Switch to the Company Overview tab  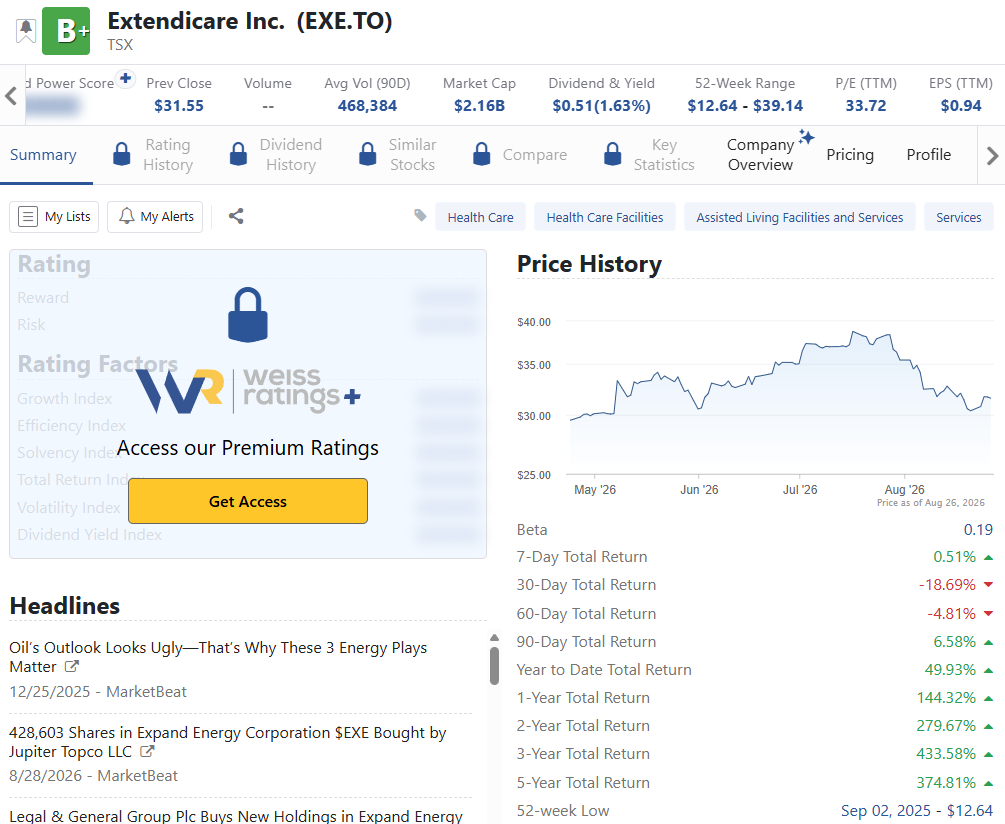761,154
